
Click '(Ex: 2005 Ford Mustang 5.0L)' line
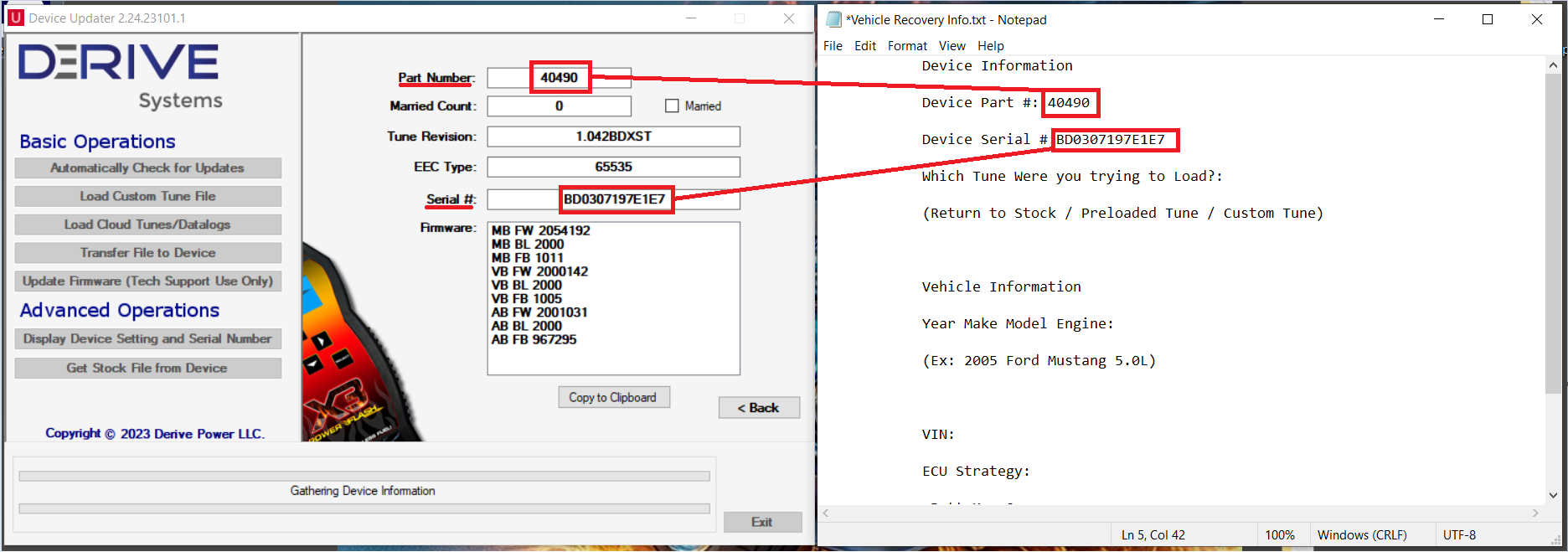1039,360
